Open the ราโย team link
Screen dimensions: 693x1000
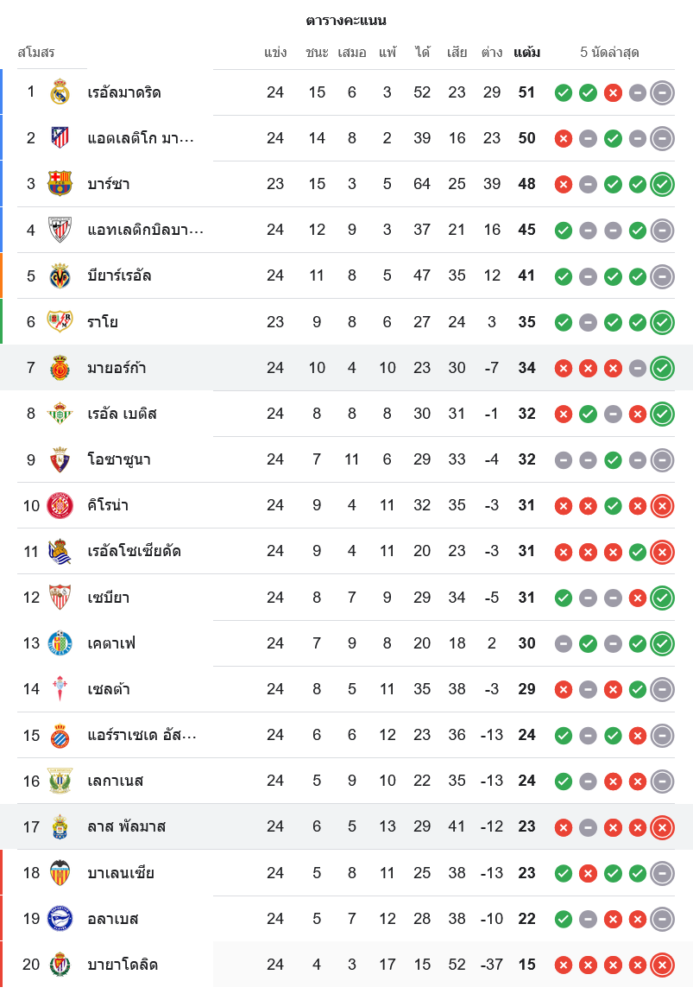tap(102, 322)
